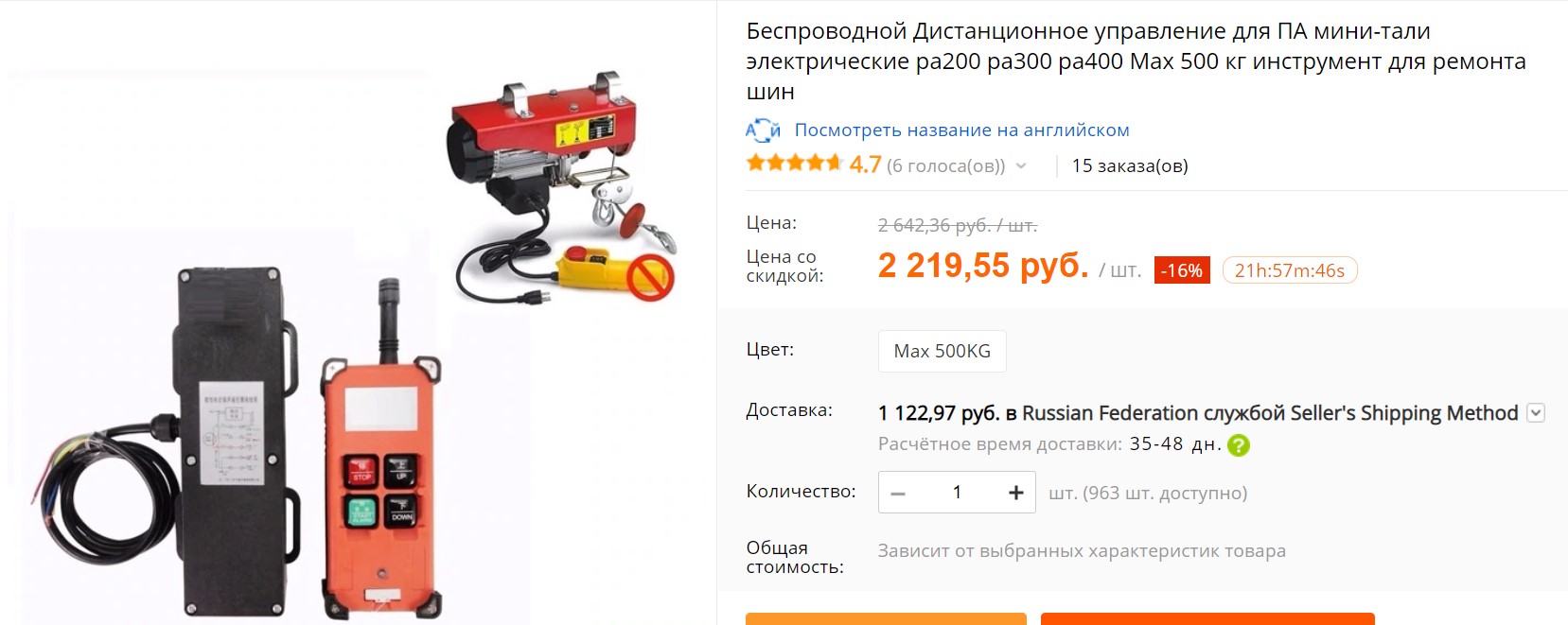This screenshot has width=1568, height=625.
Task: Click 'Посмотреть название на английском' link
Action: coord(961,130)
